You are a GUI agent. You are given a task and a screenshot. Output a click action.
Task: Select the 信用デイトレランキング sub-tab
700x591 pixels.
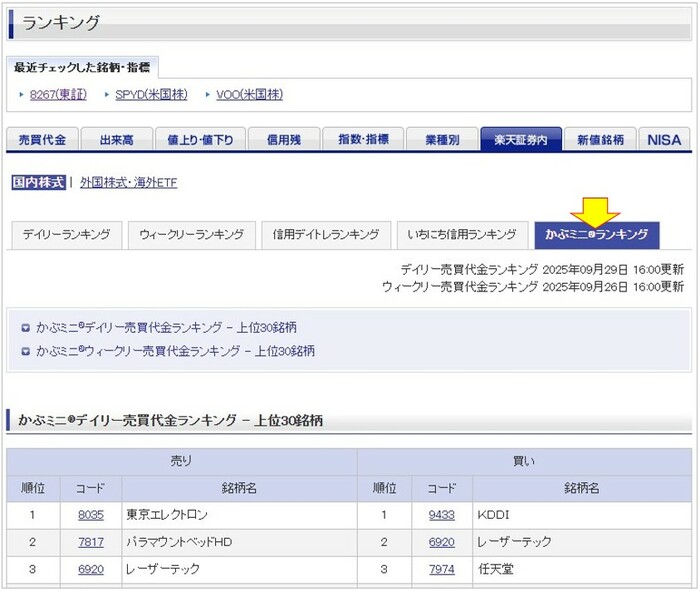pos(326,235)
